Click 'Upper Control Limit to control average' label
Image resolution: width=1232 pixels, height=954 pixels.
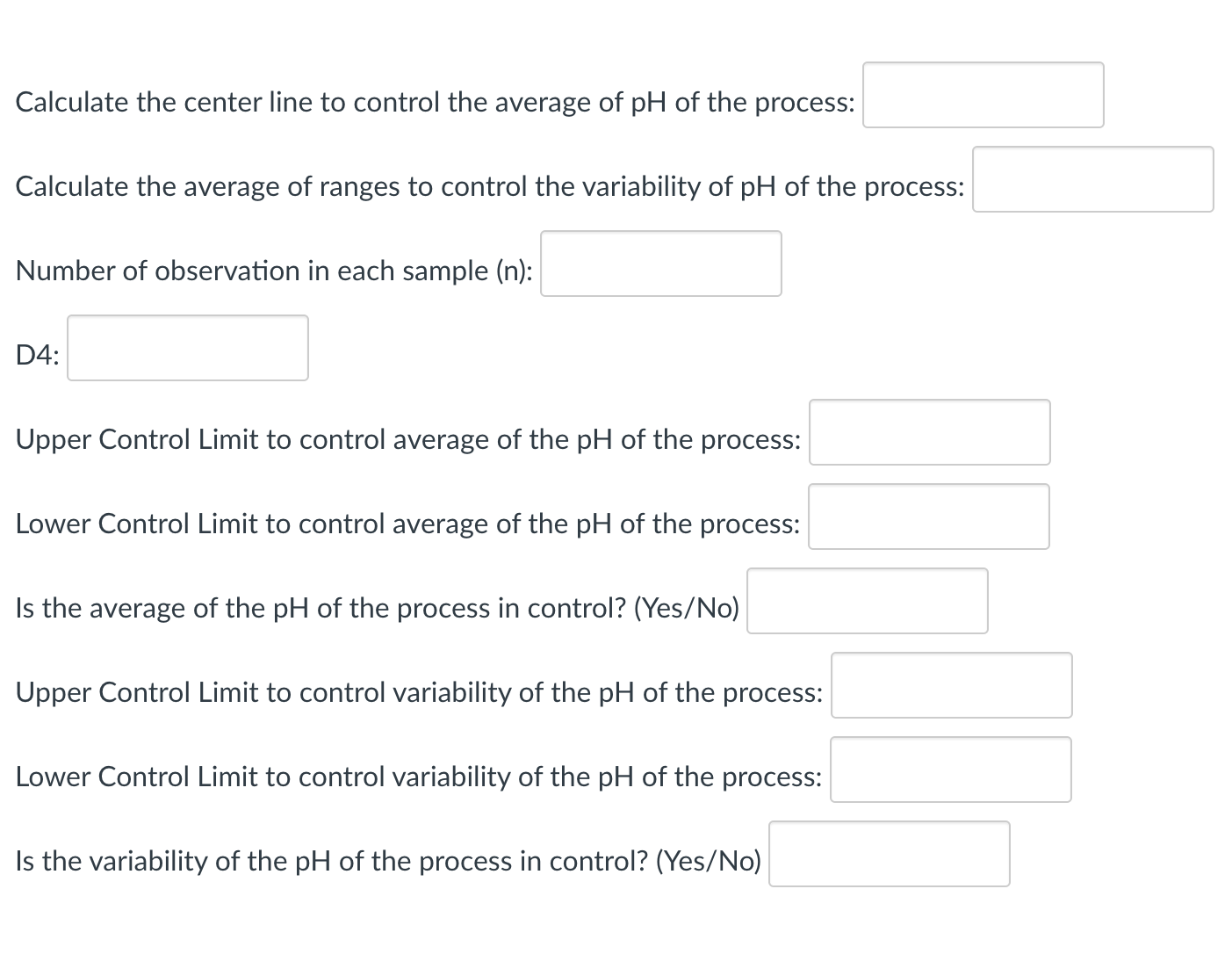click(408, 440)
